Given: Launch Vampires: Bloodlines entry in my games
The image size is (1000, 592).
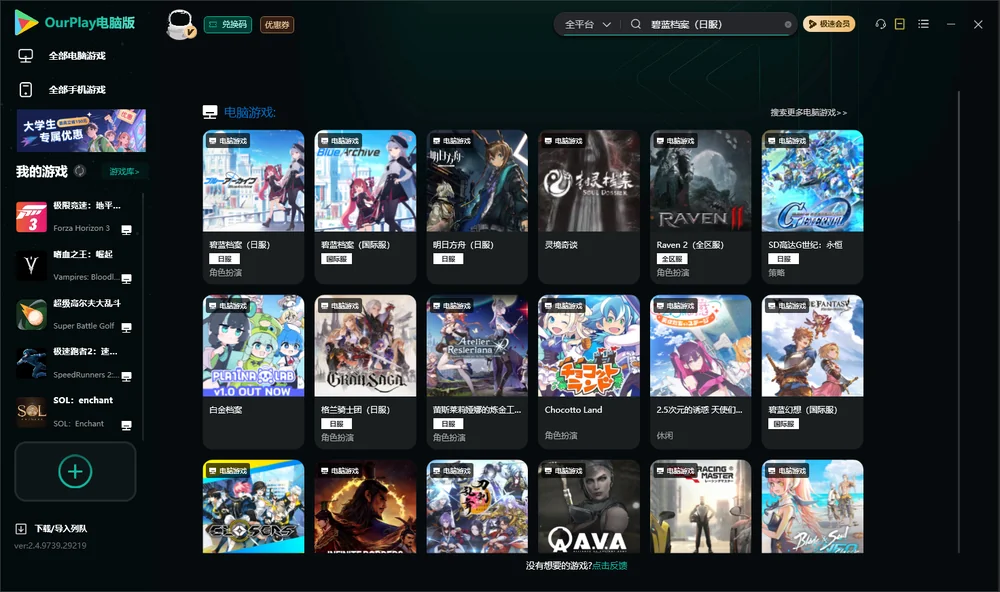Looking at the screenshot, I should coord(75,265).
